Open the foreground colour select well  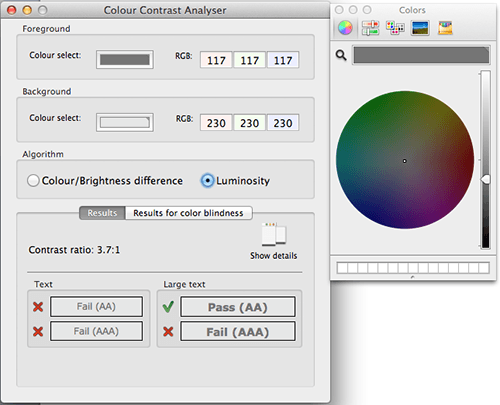pos(125,60)
